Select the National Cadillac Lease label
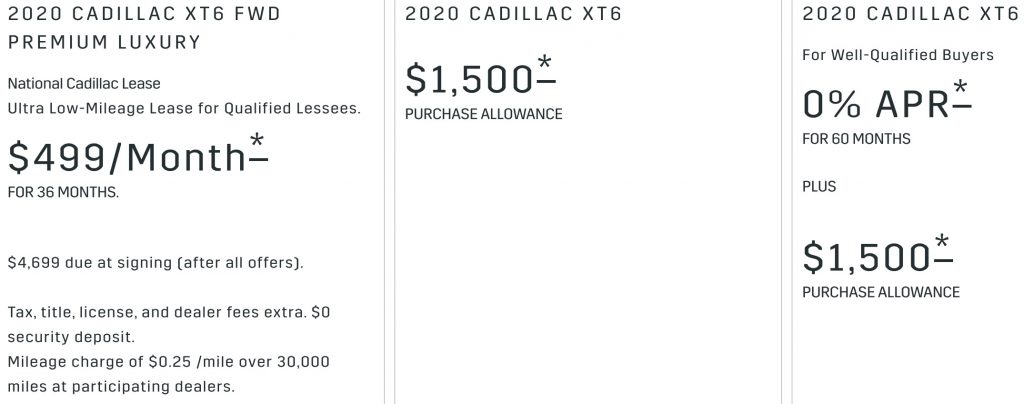Image resolution: width=1024 pixels, height=404 pixels. click(84, 84)
